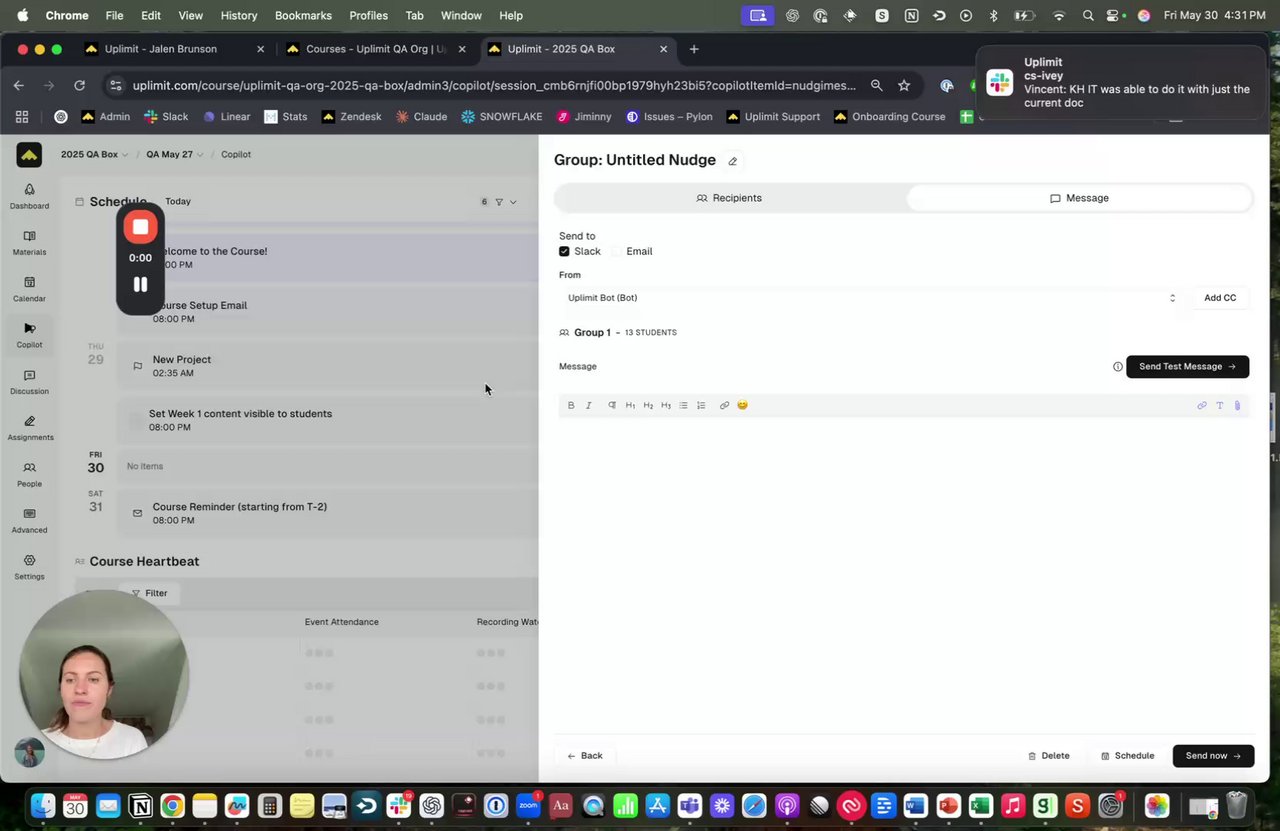Stop the screen recording
Viewport: 1280px width, 831px height.
[x=140, y=227]
